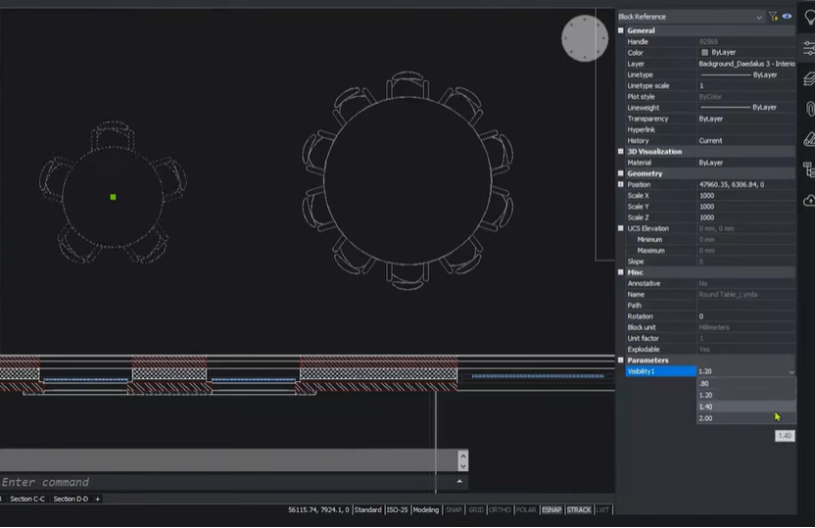Collapse the UCS Elevation row

click(x=621, y=228)
